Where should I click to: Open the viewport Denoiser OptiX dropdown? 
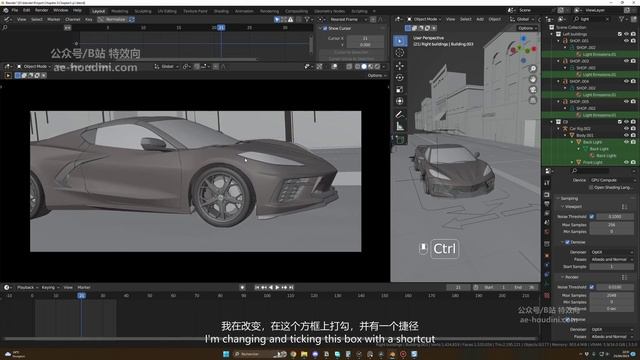(612, 252)
